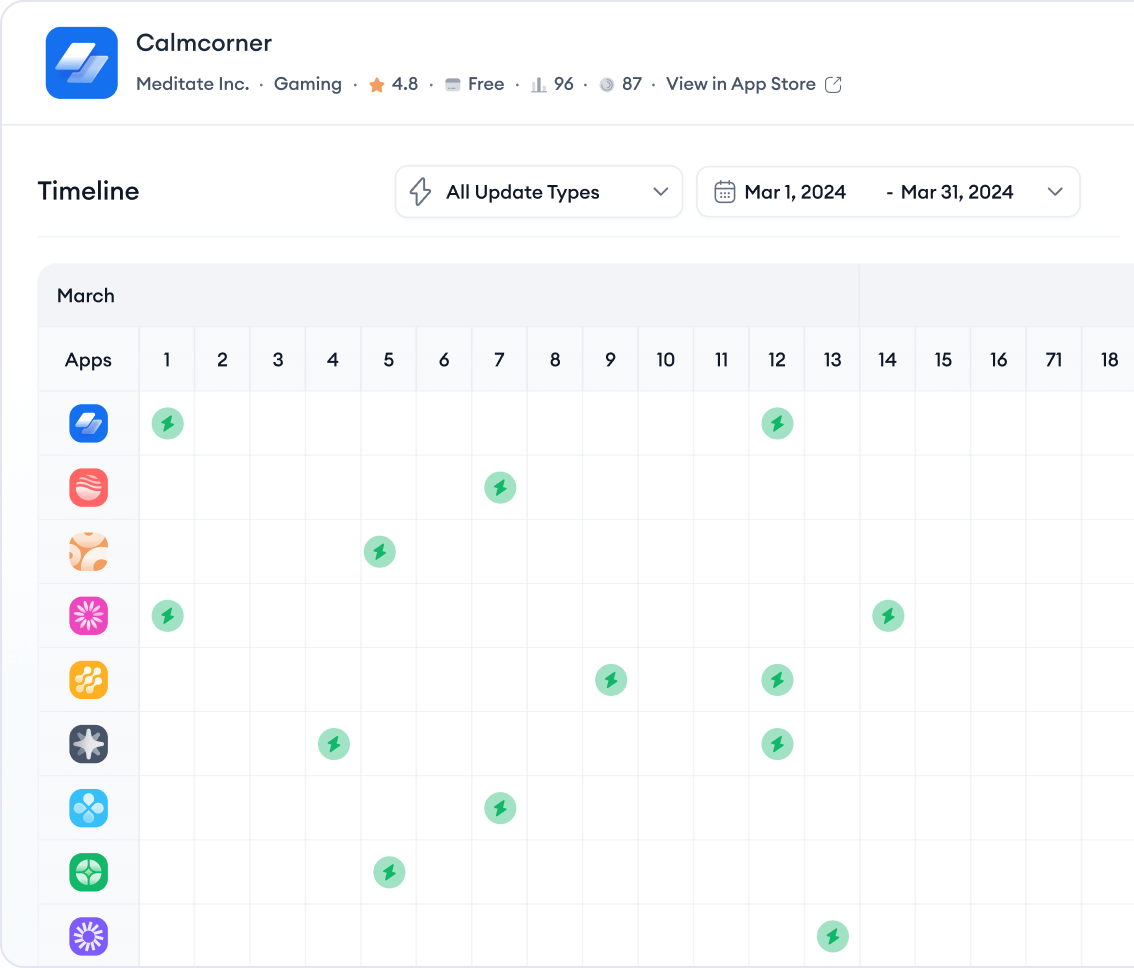The image size is (1134, 968).
Task: Click the lightning icon in update types filter
Action: (x=420, y=192)
